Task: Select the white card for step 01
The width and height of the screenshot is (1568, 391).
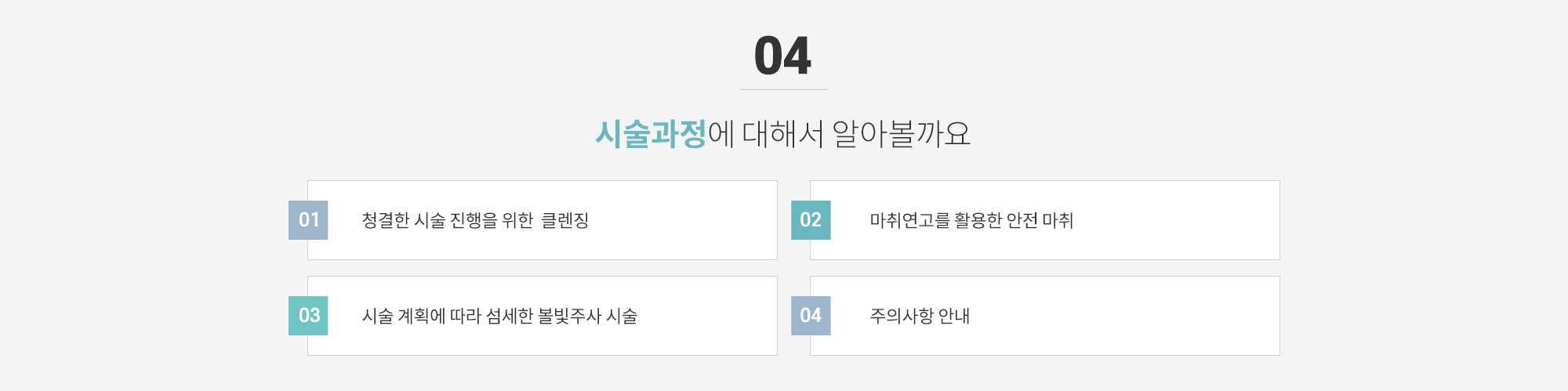Action: tap(543, 220)
